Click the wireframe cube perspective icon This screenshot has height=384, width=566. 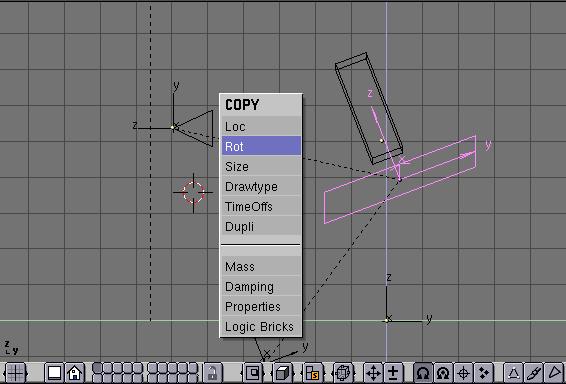pos(343,373)
